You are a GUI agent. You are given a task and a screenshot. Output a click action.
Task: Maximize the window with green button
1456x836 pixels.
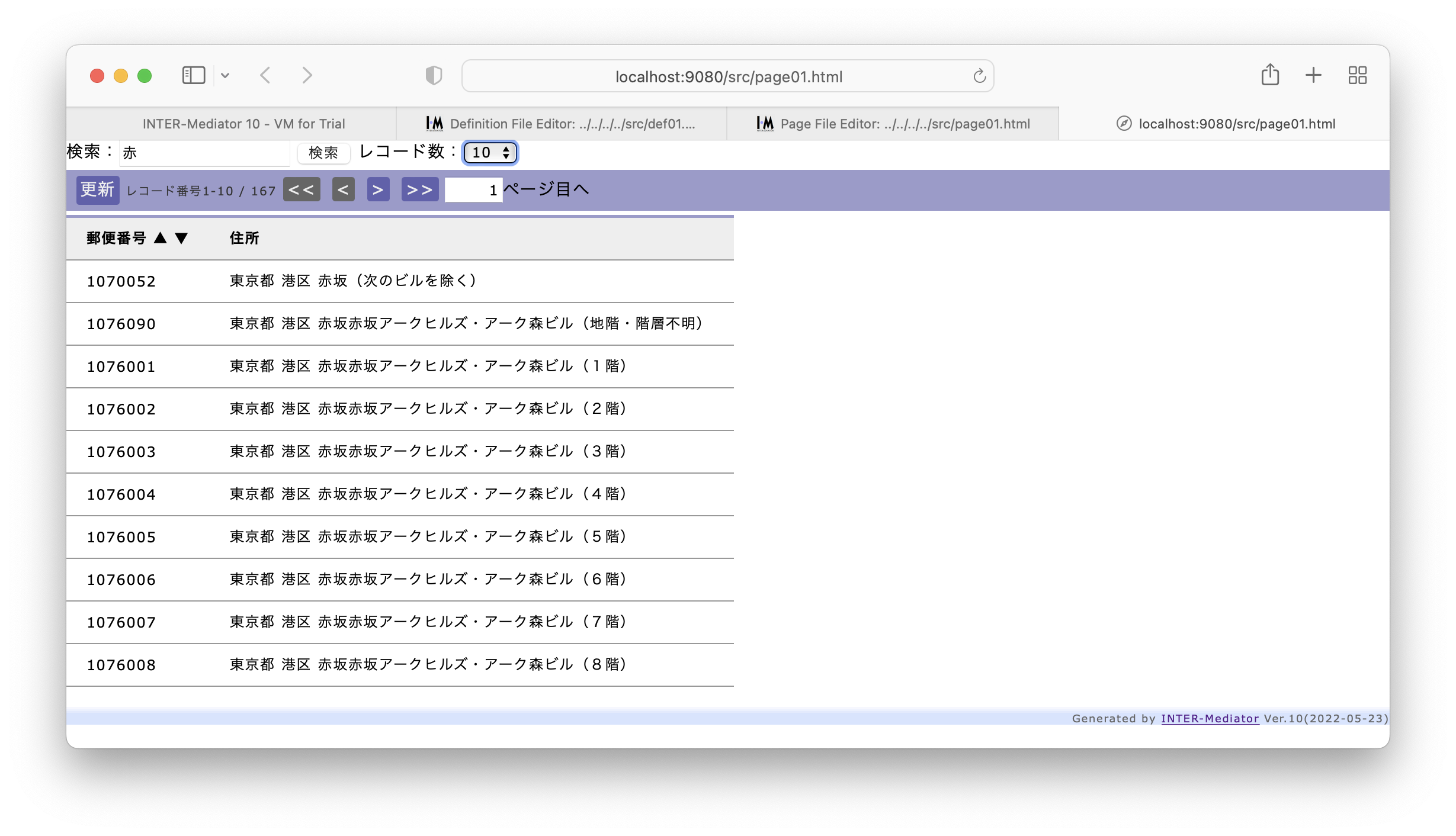pos(145,76)
